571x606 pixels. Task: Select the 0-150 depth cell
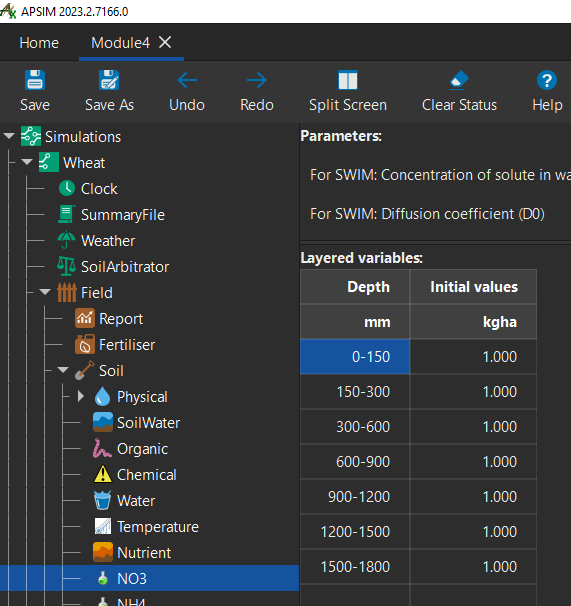(x=355, y=357)
